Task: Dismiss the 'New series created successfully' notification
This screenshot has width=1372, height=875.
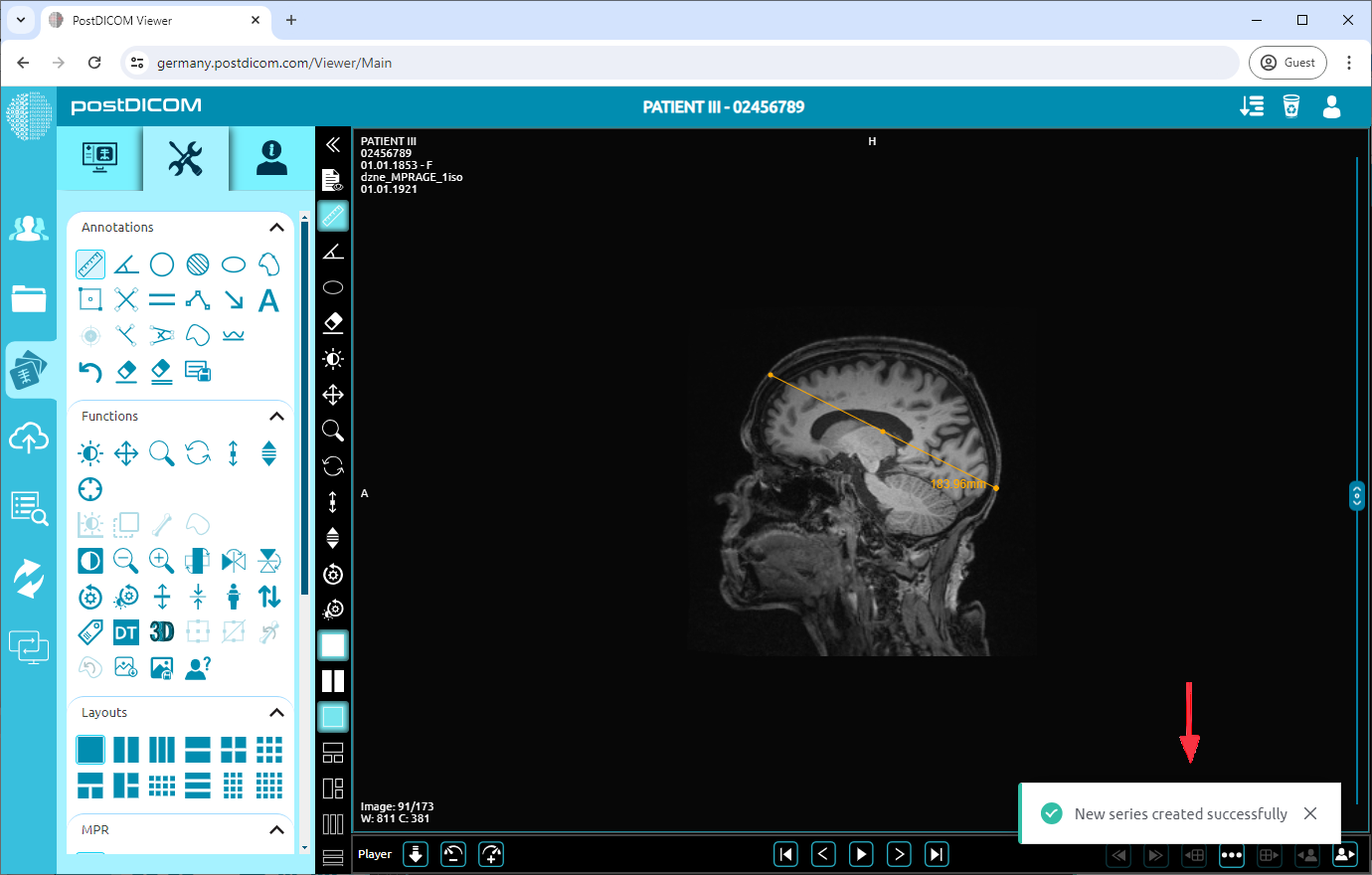Action: pos(1310,813)
